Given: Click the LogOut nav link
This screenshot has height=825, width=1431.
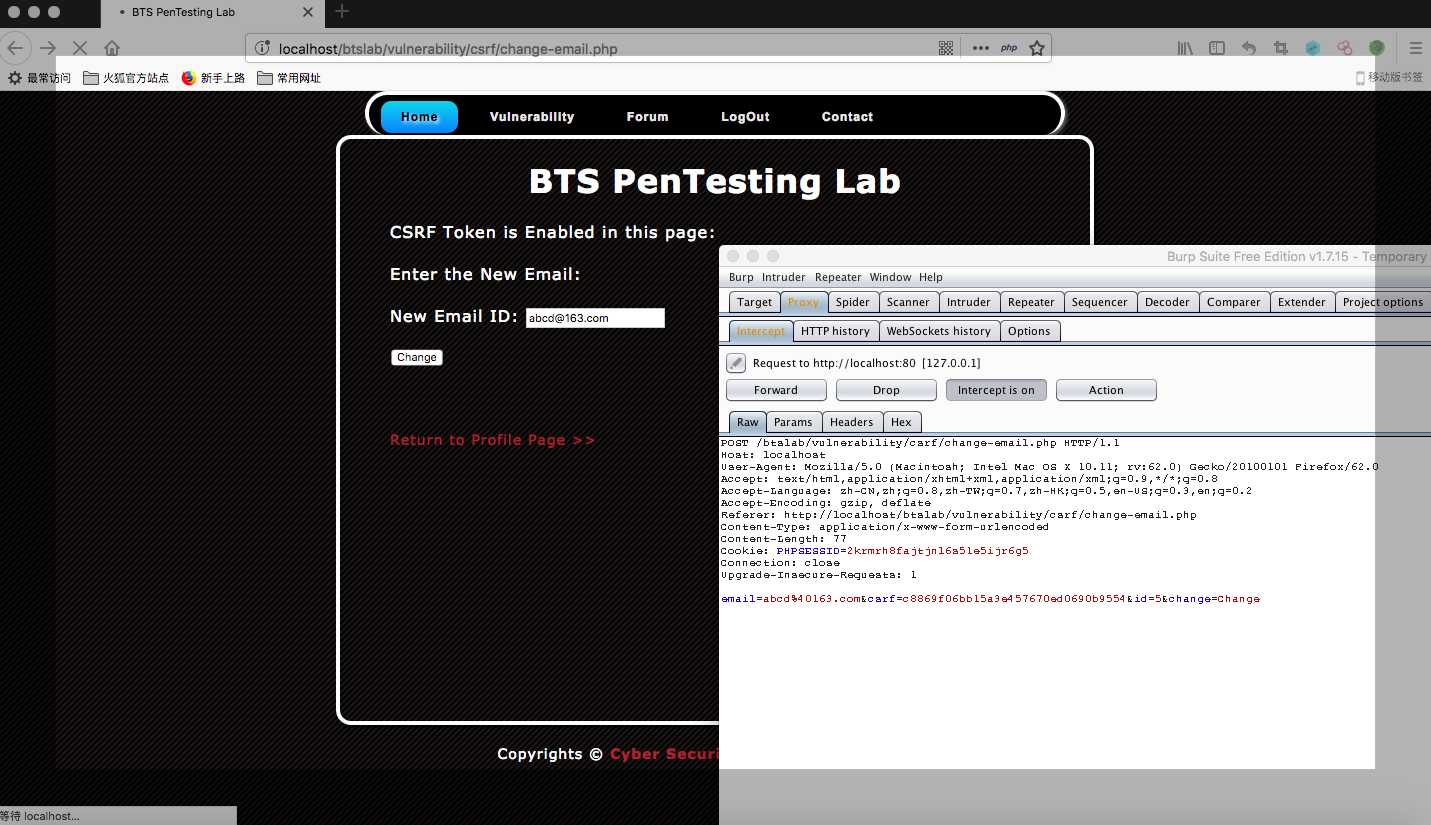Looking at the screenshot, I should (746, 117).
